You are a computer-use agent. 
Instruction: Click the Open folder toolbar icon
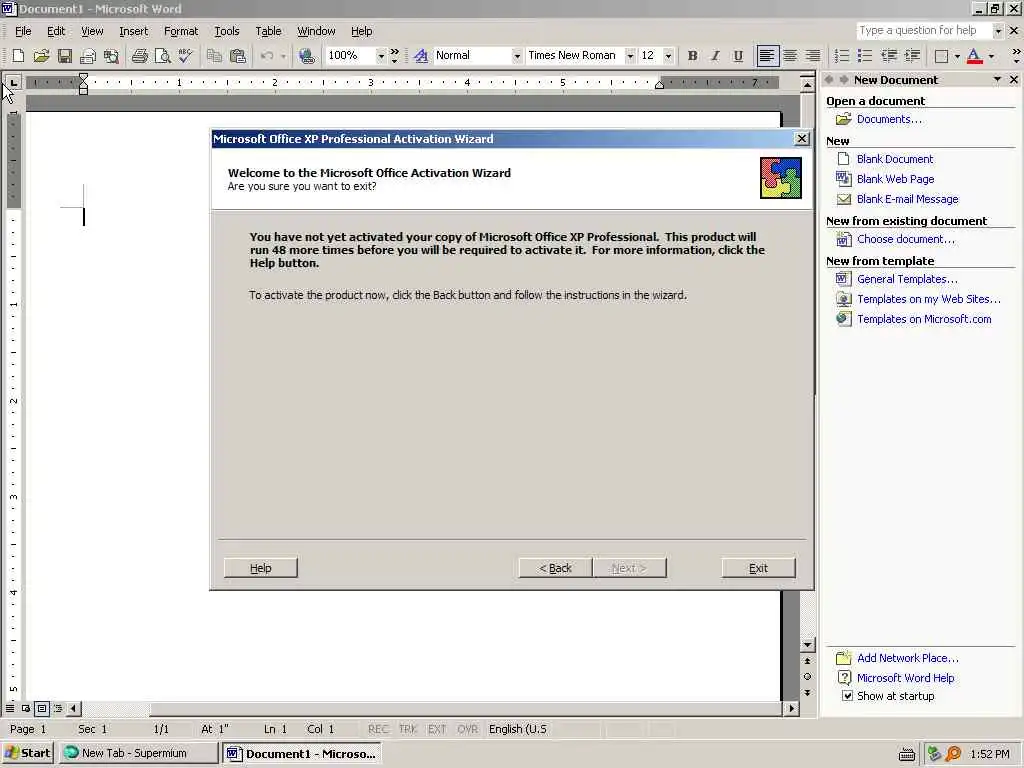pos(41,56)
